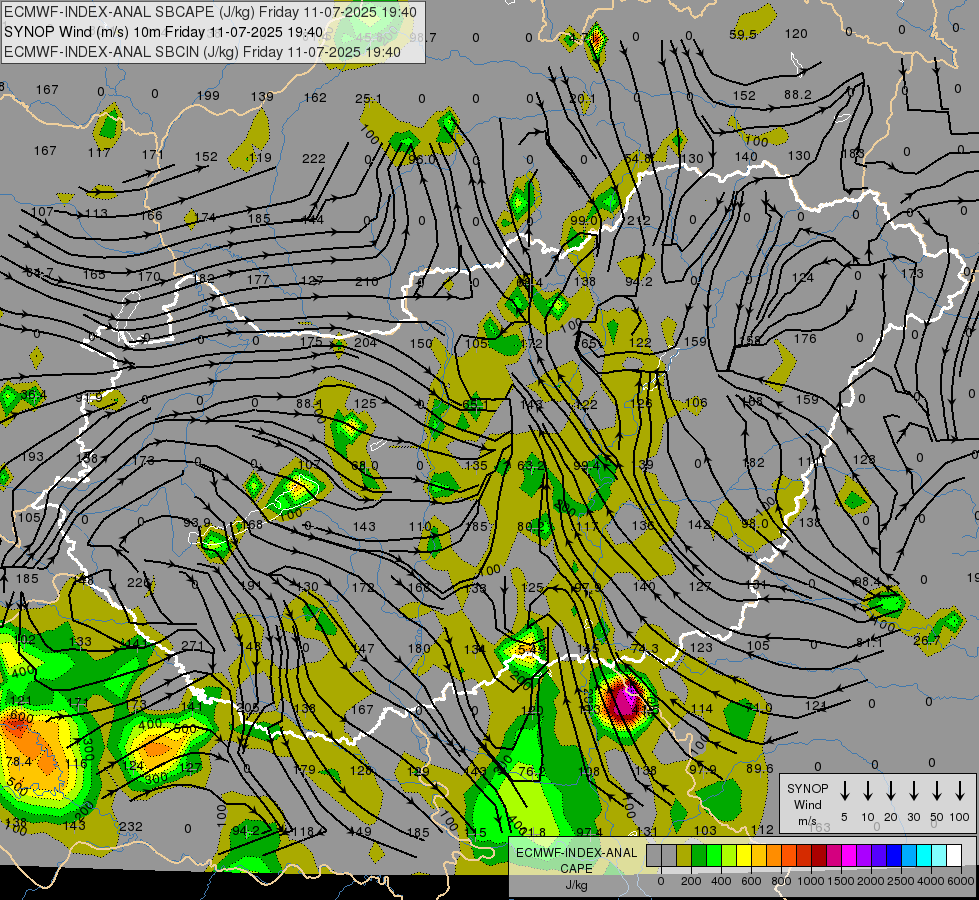Click the SBCAPE title line at top
Screen dimensions: 979x900
[x=210, y=12]
